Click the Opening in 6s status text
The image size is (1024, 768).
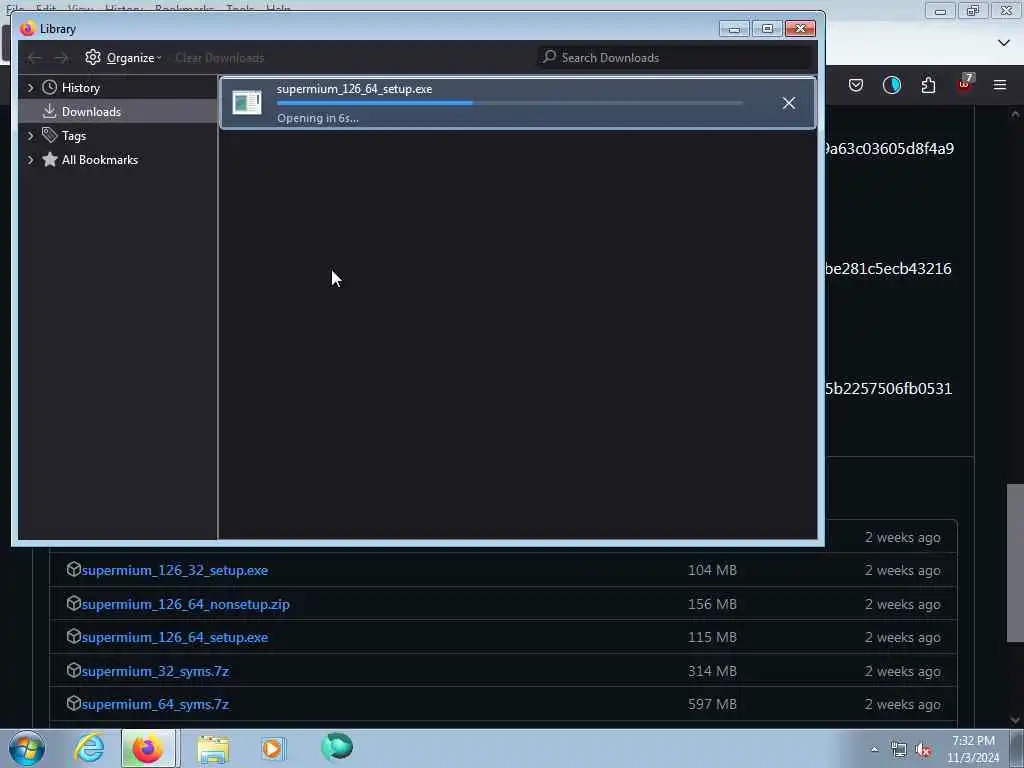pyautogui.click(x=317, y=118)
